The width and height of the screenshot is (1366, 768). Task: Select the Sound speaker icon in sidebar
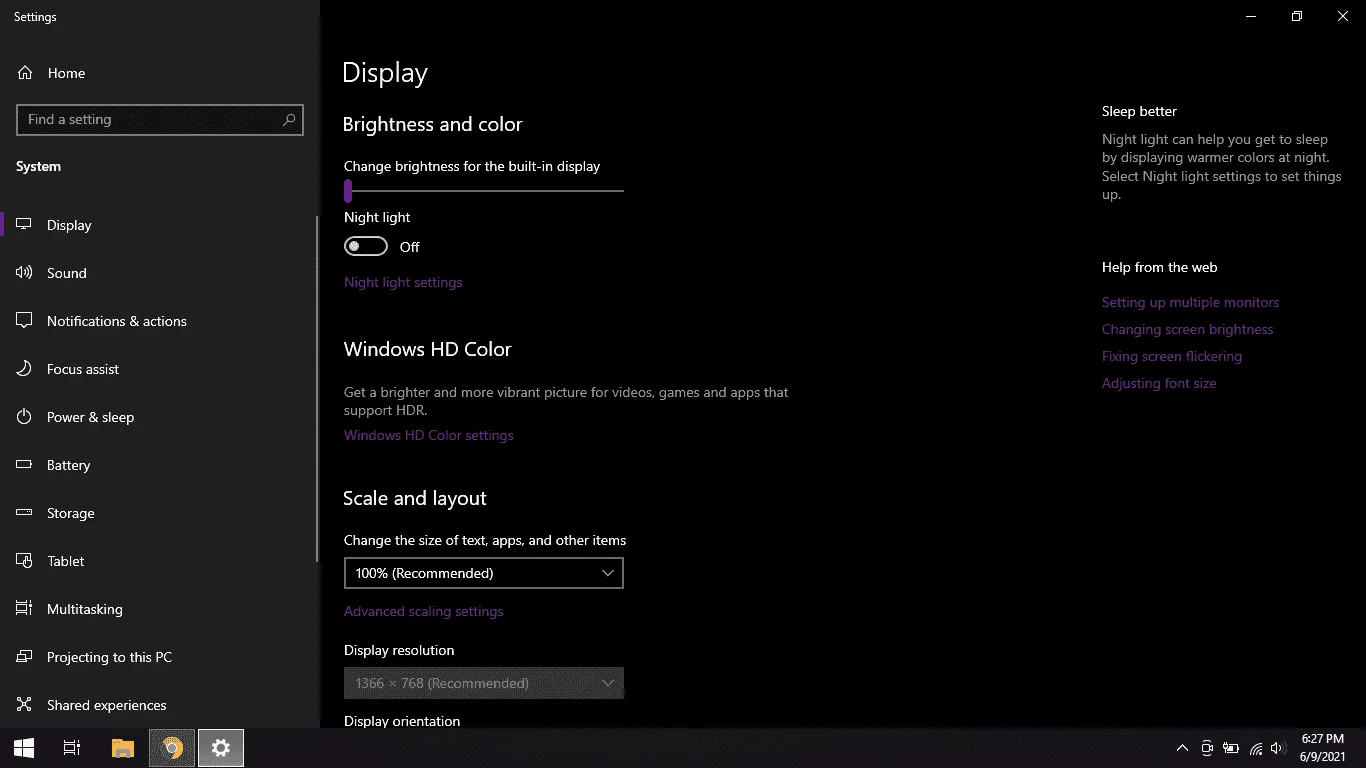click(x=25, y=273)
